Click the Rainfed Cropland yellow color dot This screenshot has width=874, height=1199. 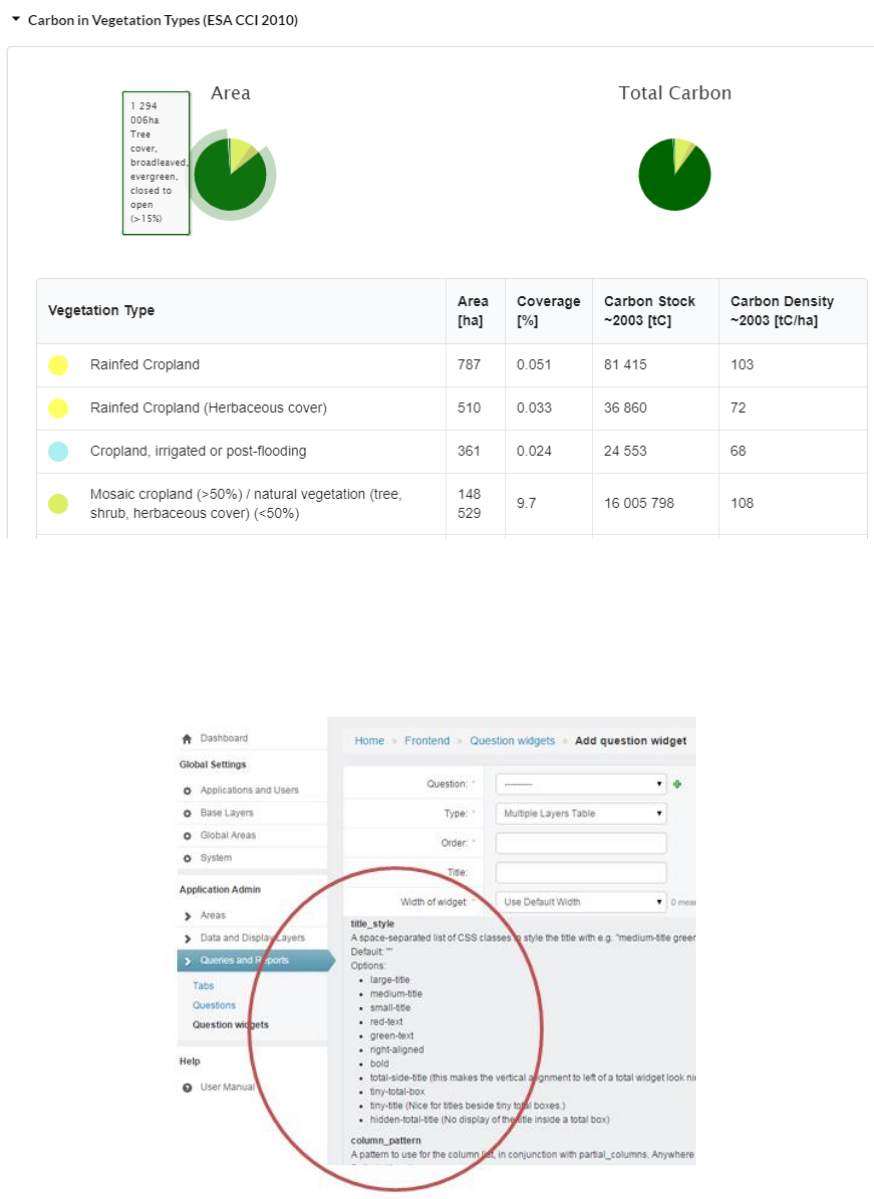[x=58, y=365]
